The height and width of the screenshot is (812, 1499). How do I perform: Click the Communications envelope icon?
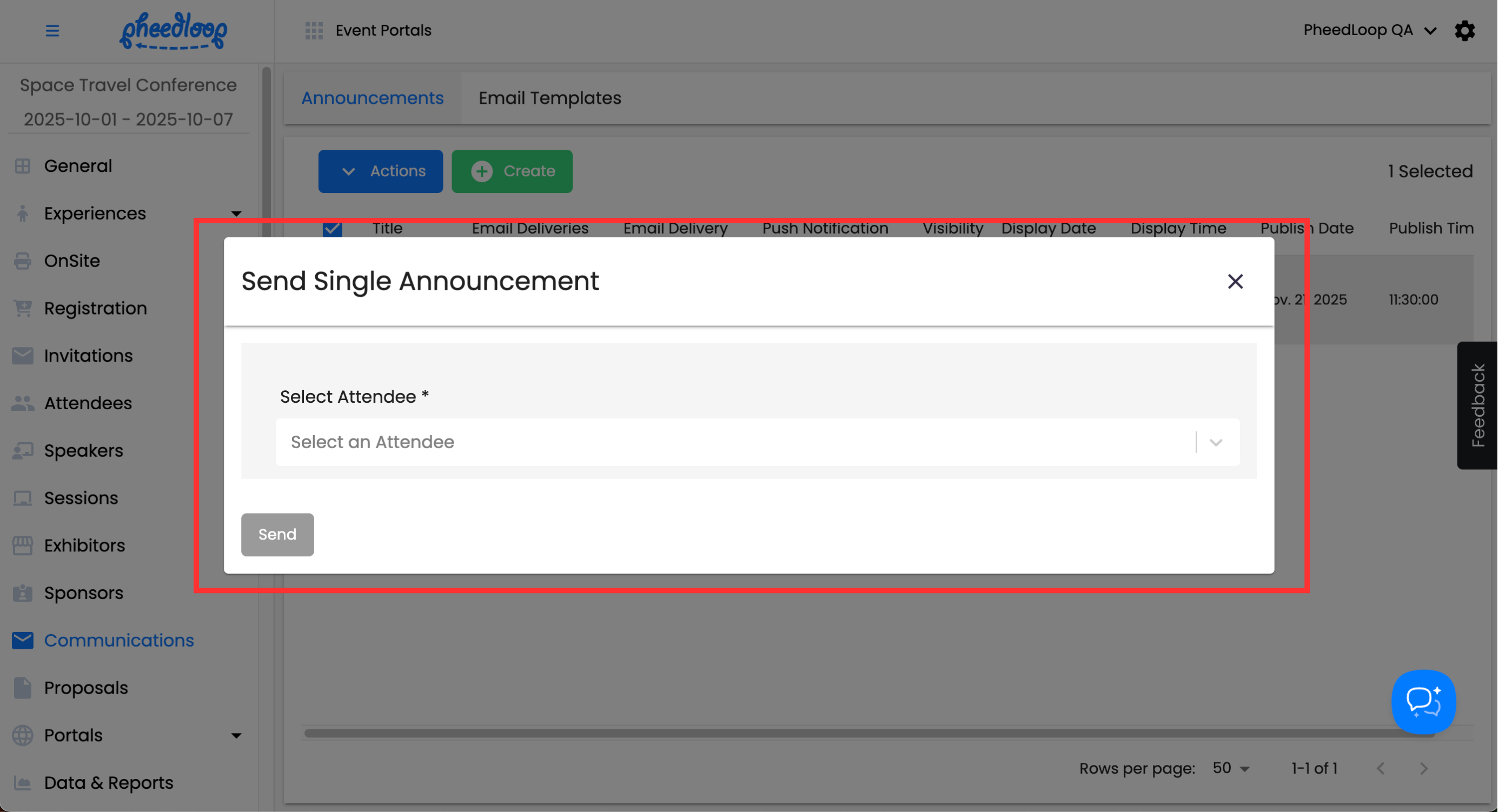click(x=23, y=641)
